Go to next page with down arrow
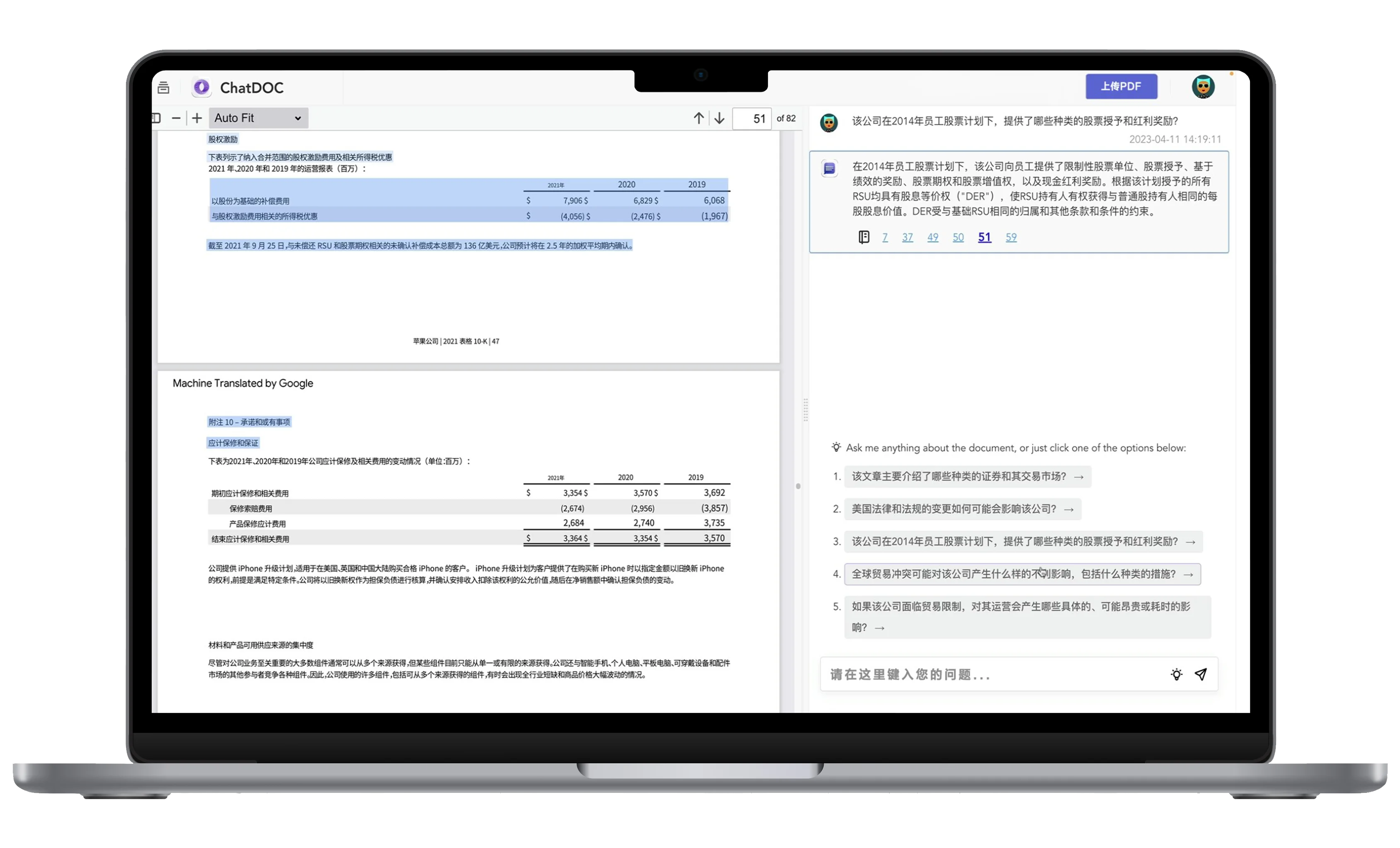Viewport: 1400px width, 848px height. [719, 118]
